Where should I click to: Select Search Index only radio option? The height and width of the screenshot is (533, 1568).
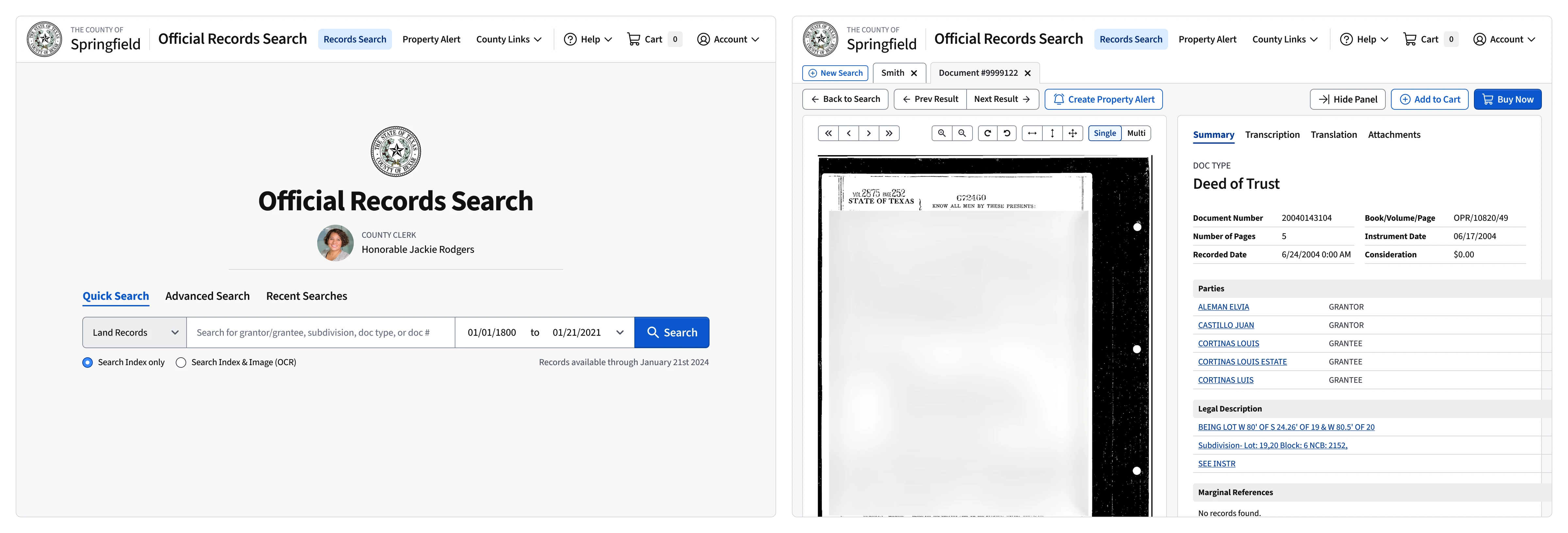pyautogui.click(x=88, y=363)
